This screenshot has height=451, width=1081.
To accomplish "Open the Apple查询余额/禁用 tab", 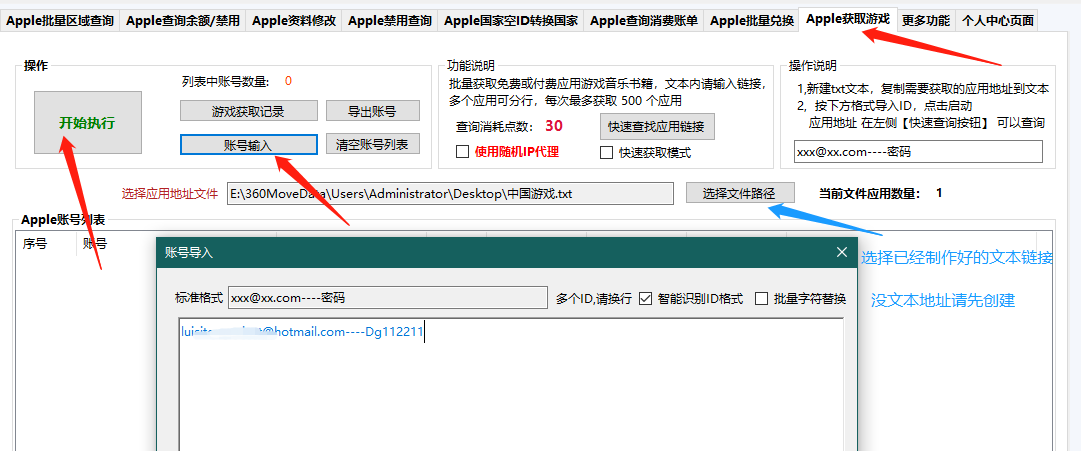I will coord(183,21).
